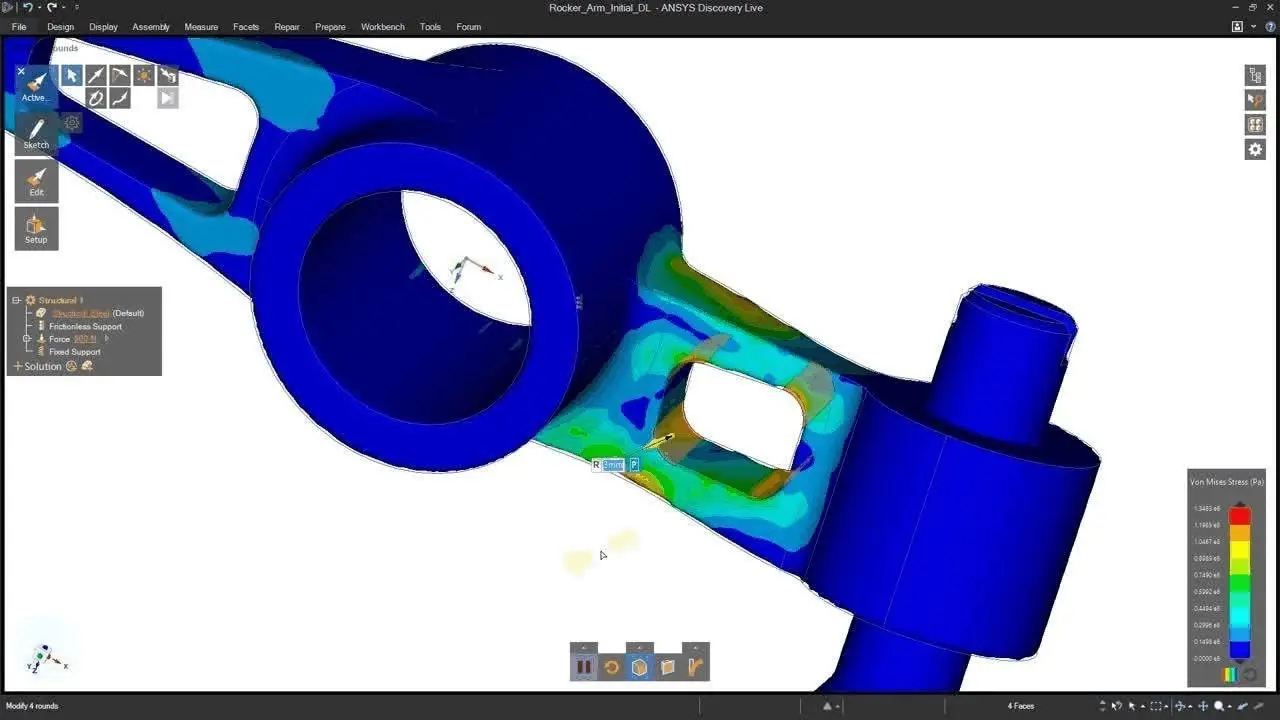Open the settings gear on right panel
Image resolution: width=1280 pixels, height=720 pixels.
[1255, 149]
